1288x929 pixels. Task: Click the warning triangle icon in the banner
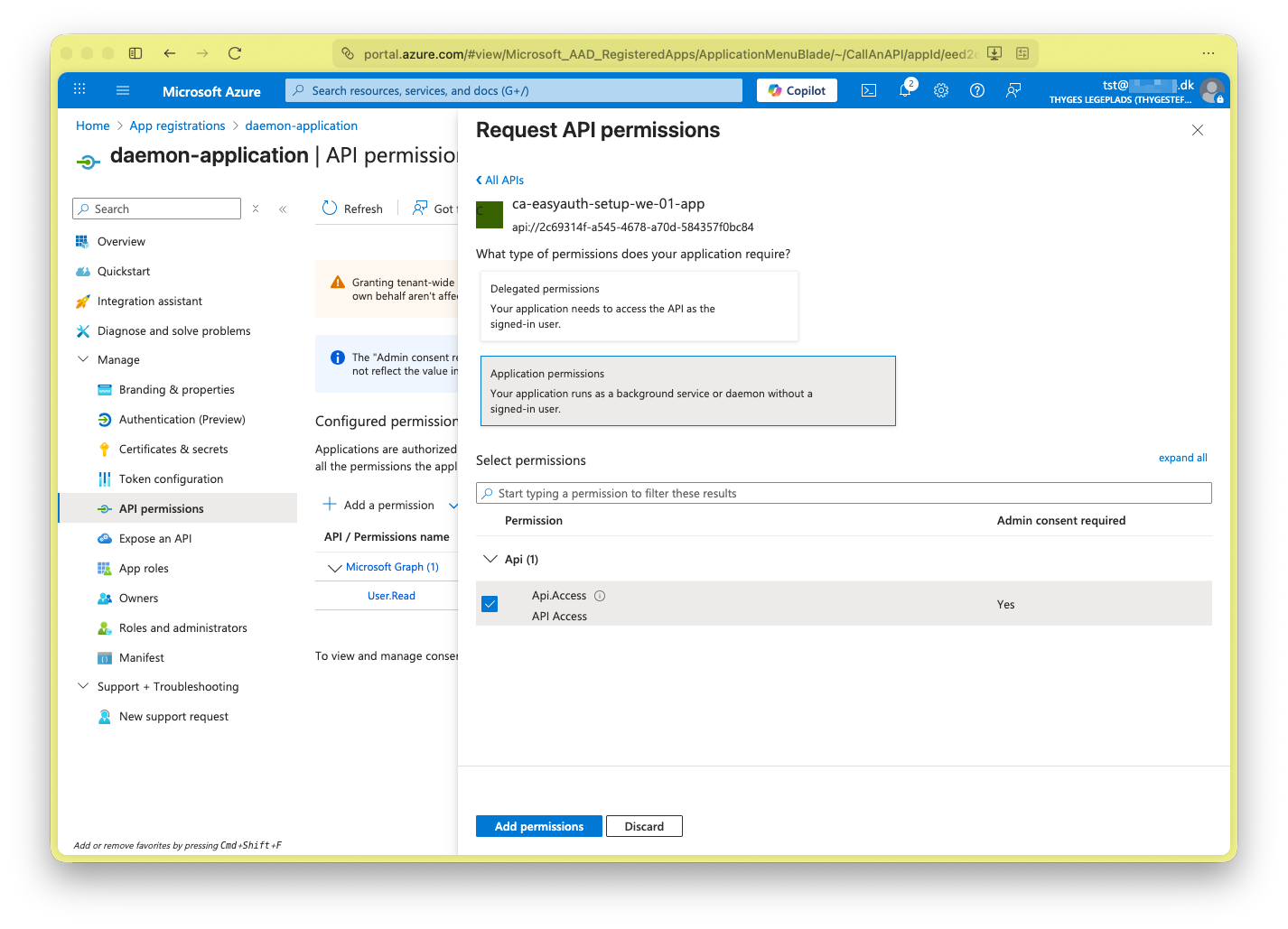point(338,283)
